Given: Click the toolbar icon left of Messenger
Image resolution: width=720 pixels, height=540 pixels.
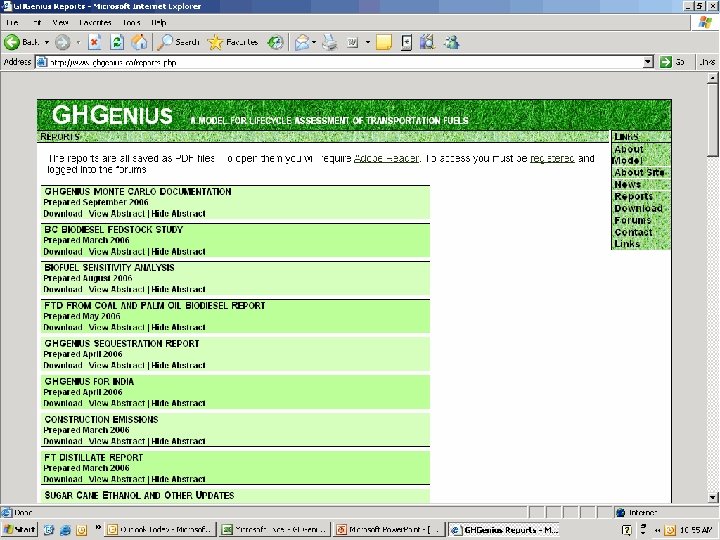Looking at the screenshot, I should 427,42.
